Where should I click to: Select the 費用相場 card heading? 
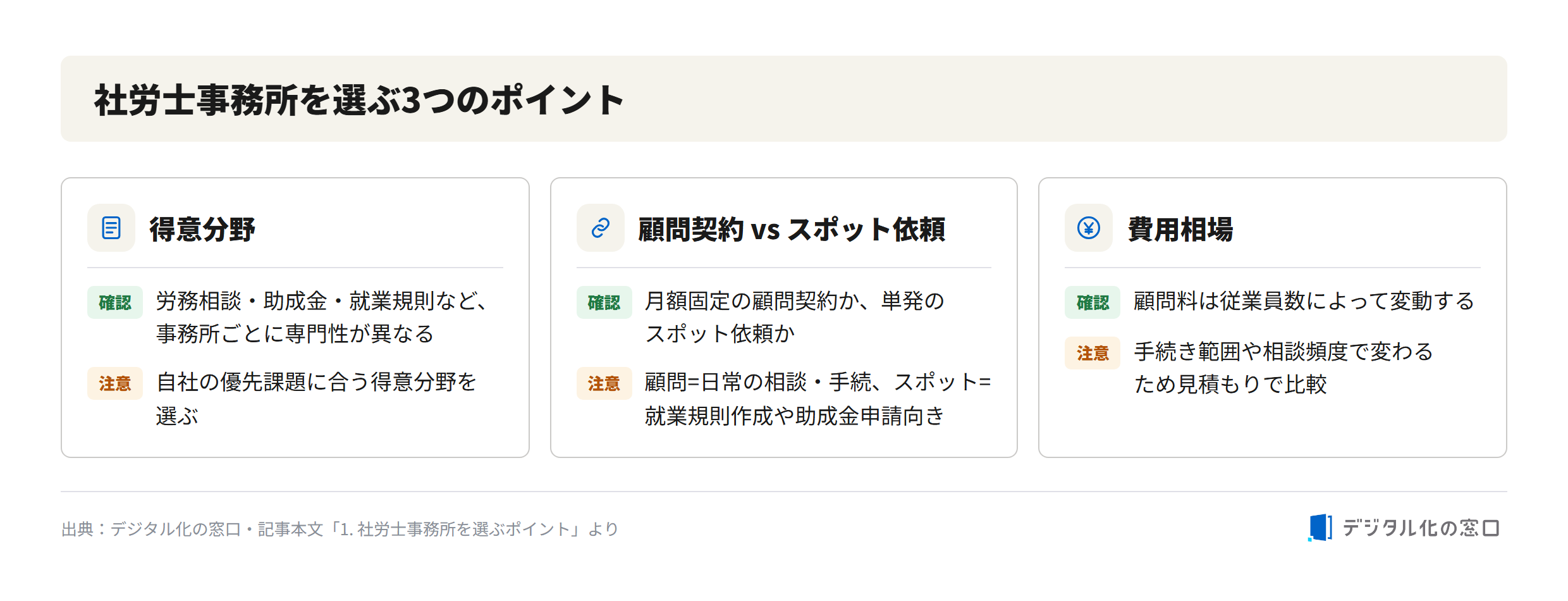(x=1180, y=229)
